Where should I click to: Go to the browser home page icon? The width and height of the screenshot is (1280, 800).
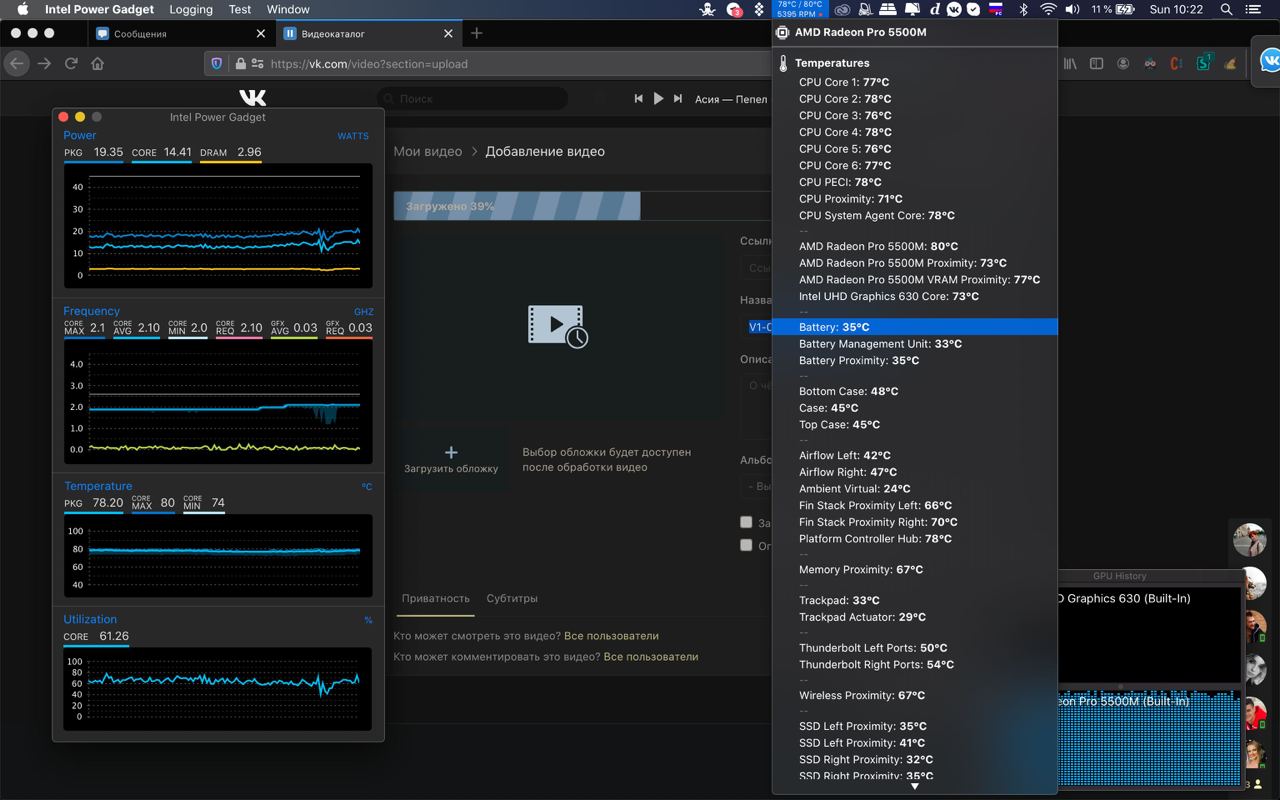(x=97, y=63)
